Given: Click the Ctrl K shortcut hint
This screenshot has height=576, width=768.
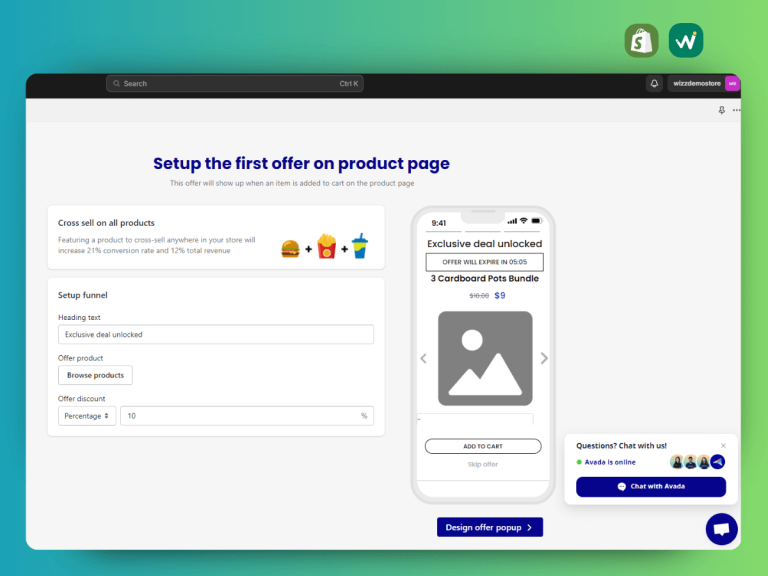Looking at the screenshot, I should coord(349,84).
